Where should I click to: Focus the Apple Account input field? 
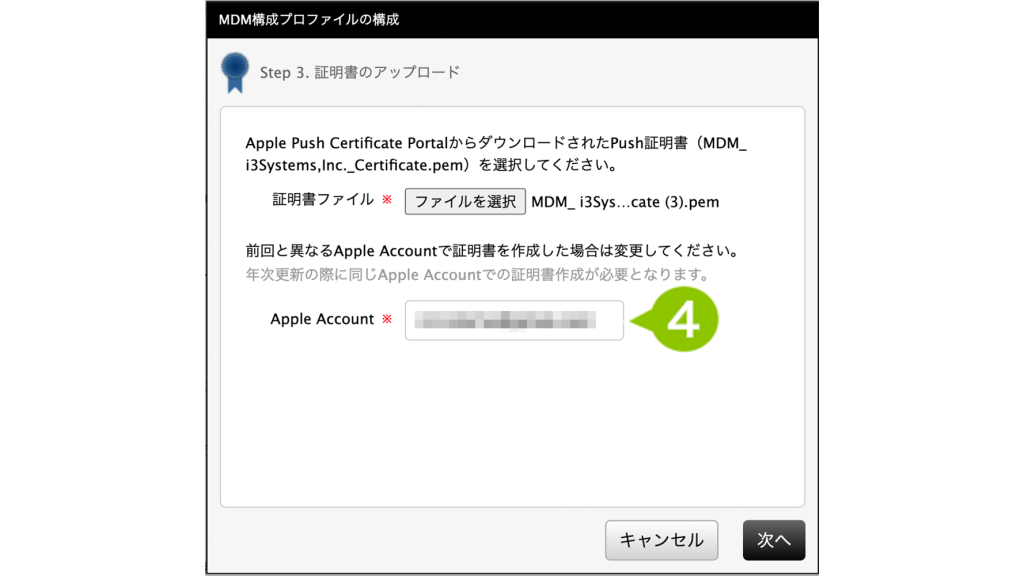[x=514, y=320]
